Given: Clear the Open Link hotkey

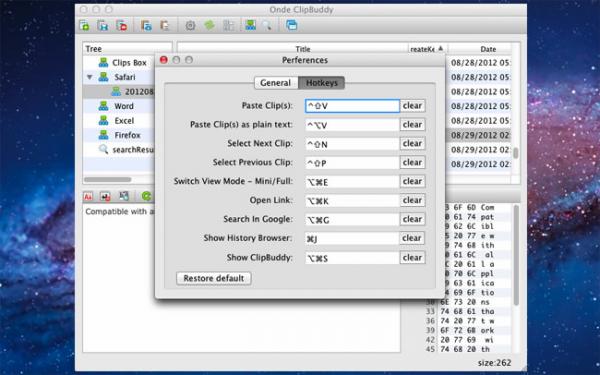Looking at the screenshot, I should click(x=412, y=200).
